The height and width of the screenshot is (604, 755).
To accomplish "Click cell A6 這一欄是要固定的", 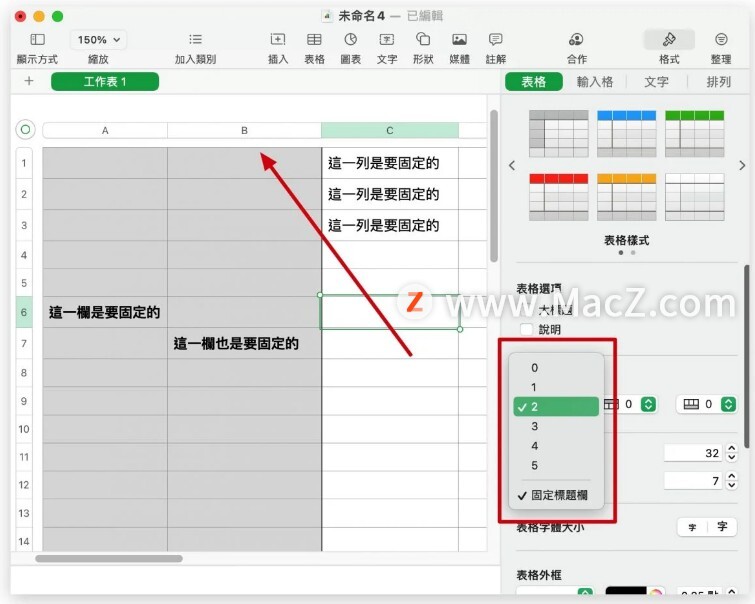I will coord(105,312).
